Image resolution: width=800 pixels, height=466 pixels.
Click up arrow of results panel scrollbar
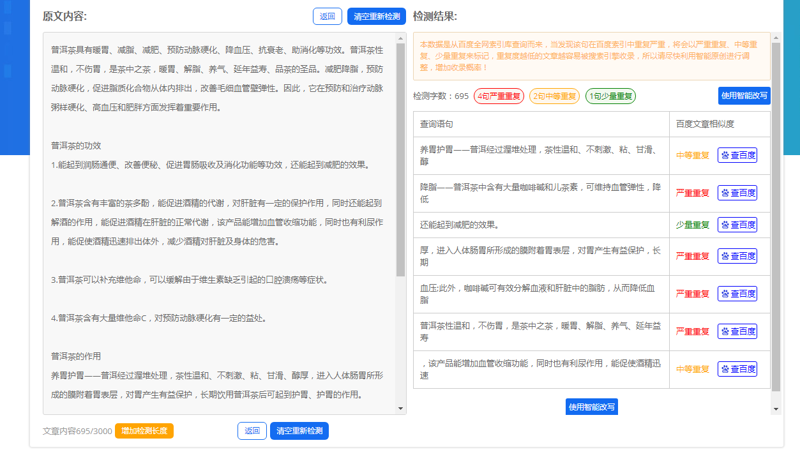point(776,38)
